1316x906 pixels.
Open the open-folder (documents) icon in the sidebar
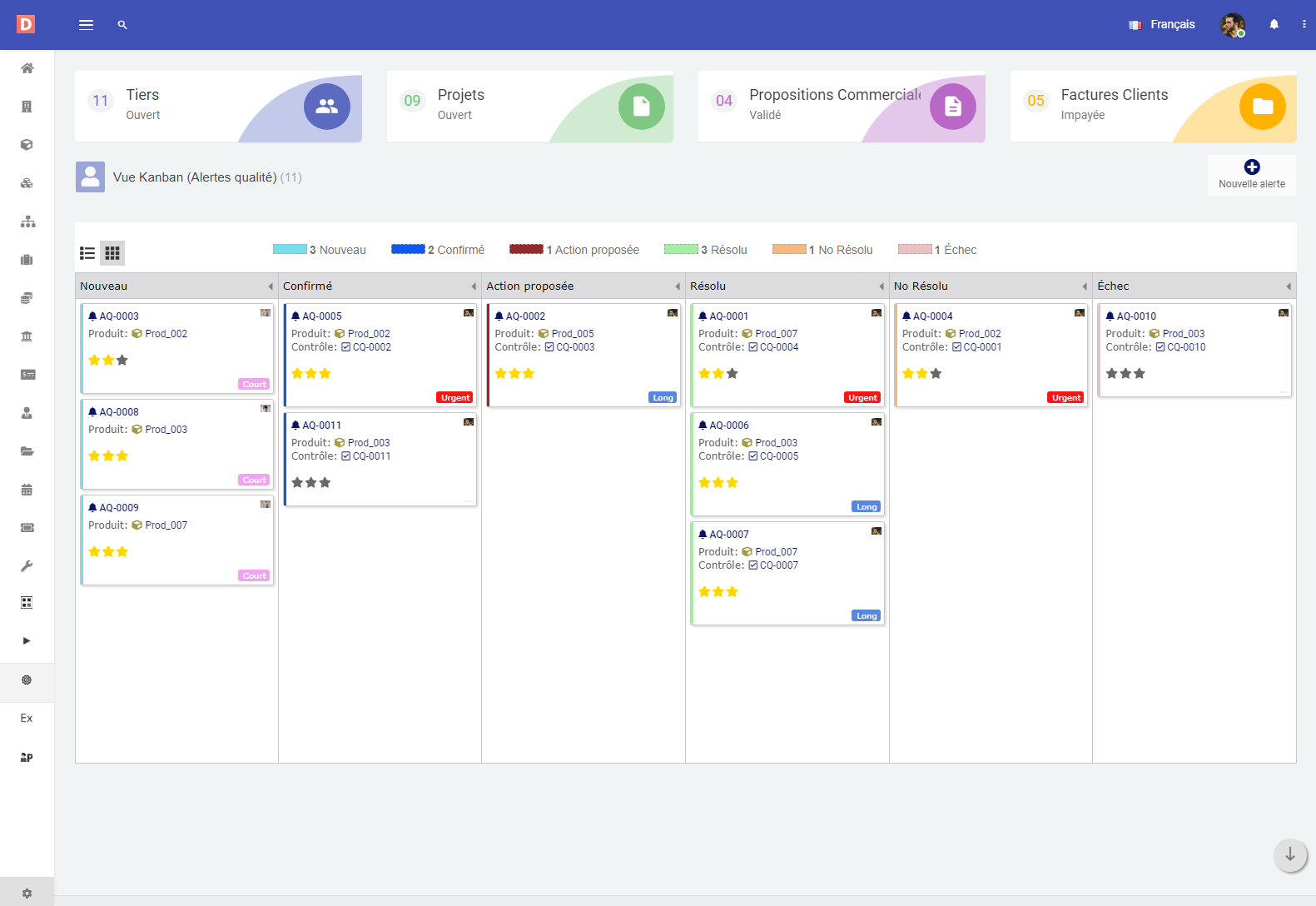pyautogui.click(x=27, y=451)
